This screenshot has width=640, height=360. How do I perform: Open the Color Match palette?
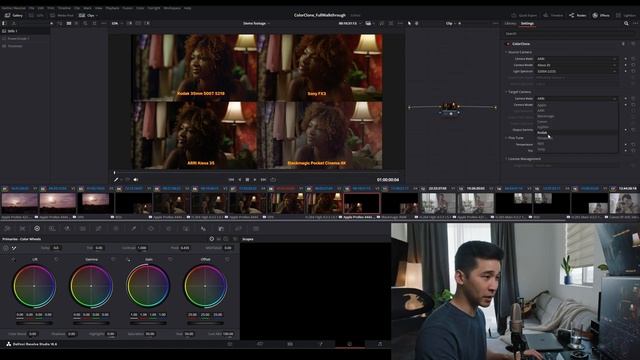(22, 229)
